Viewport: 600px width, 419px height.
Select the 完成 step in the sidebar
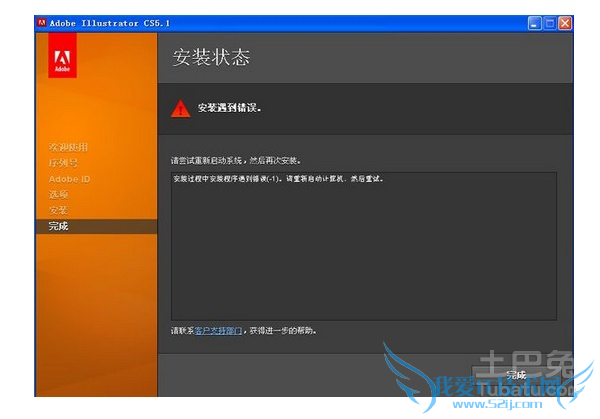(x=96, y=226)
